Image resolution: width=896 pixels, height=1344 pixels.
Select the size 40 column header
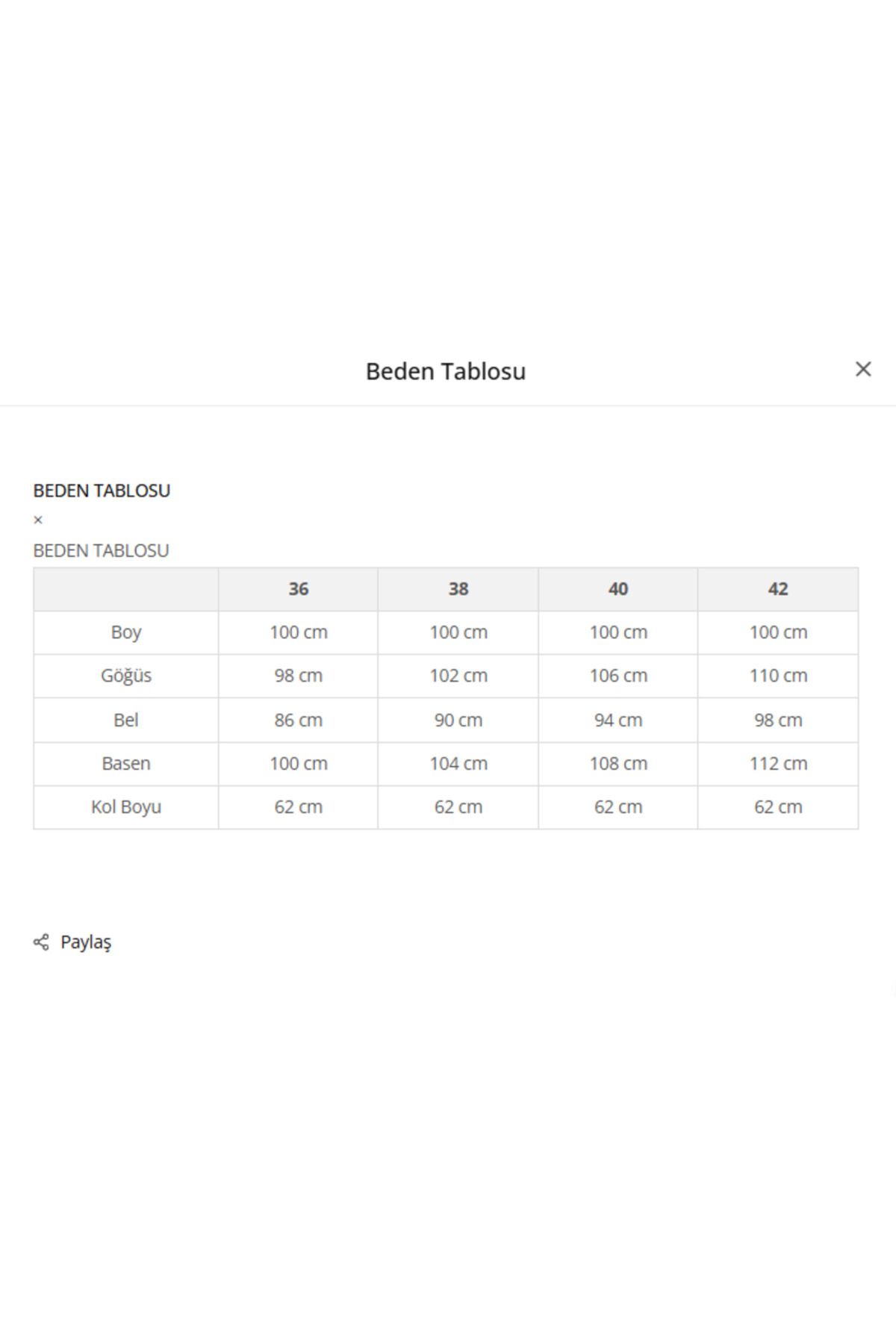[x=618, y=589]
